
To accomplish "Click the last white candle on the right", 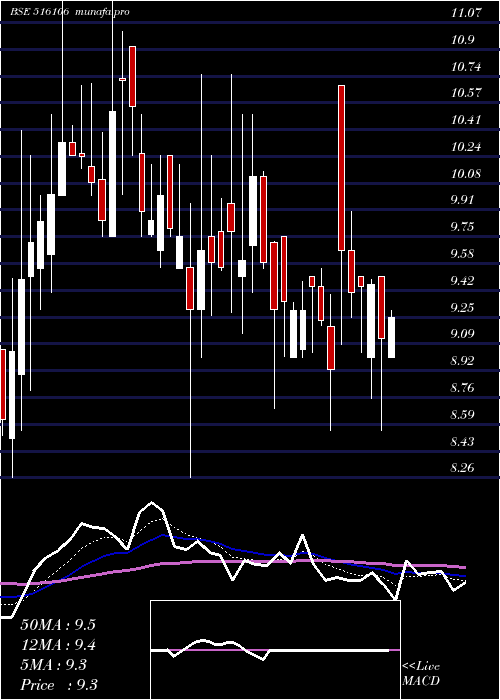I will 392,338.
